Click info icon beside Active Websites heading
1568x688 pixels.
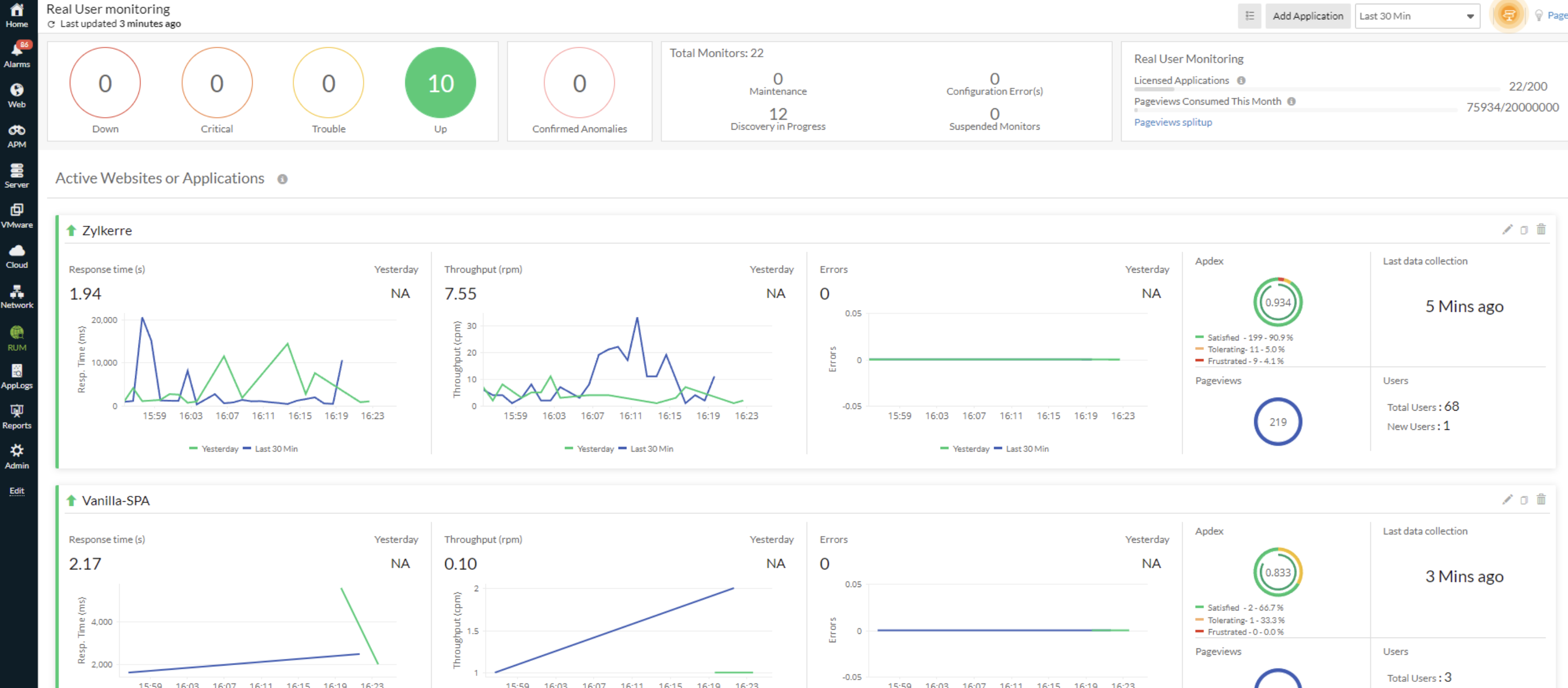(x=282, y=179)
